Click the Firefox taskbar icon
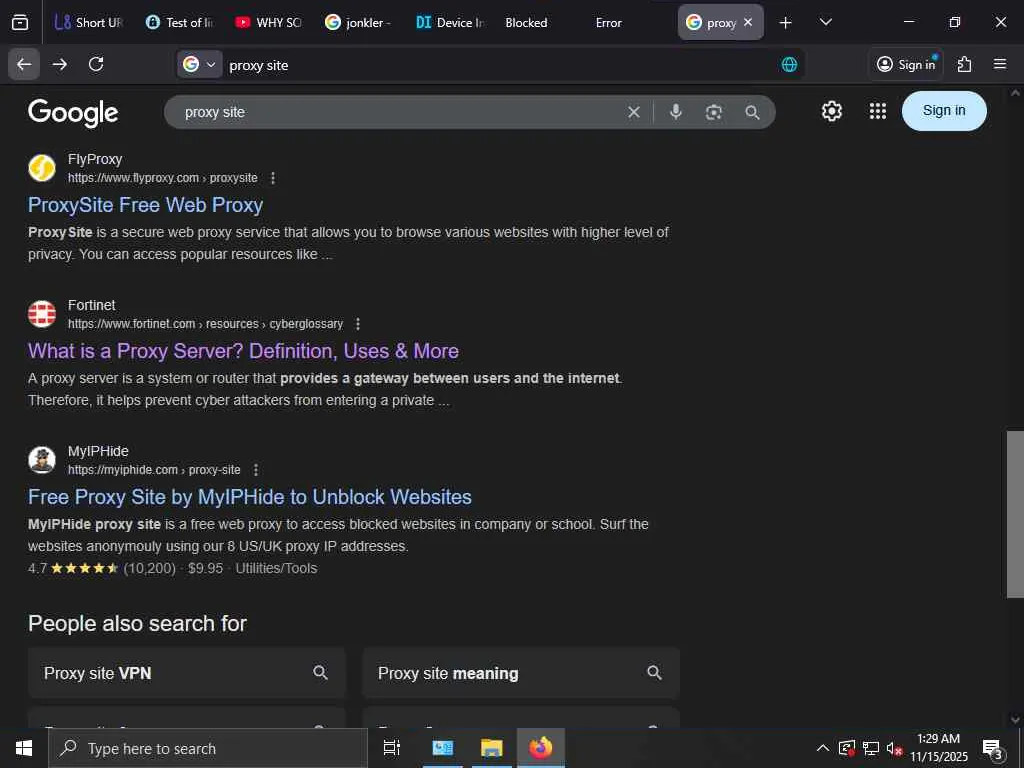The width and height of the screenshot is (1024, 768). (541, 748)
